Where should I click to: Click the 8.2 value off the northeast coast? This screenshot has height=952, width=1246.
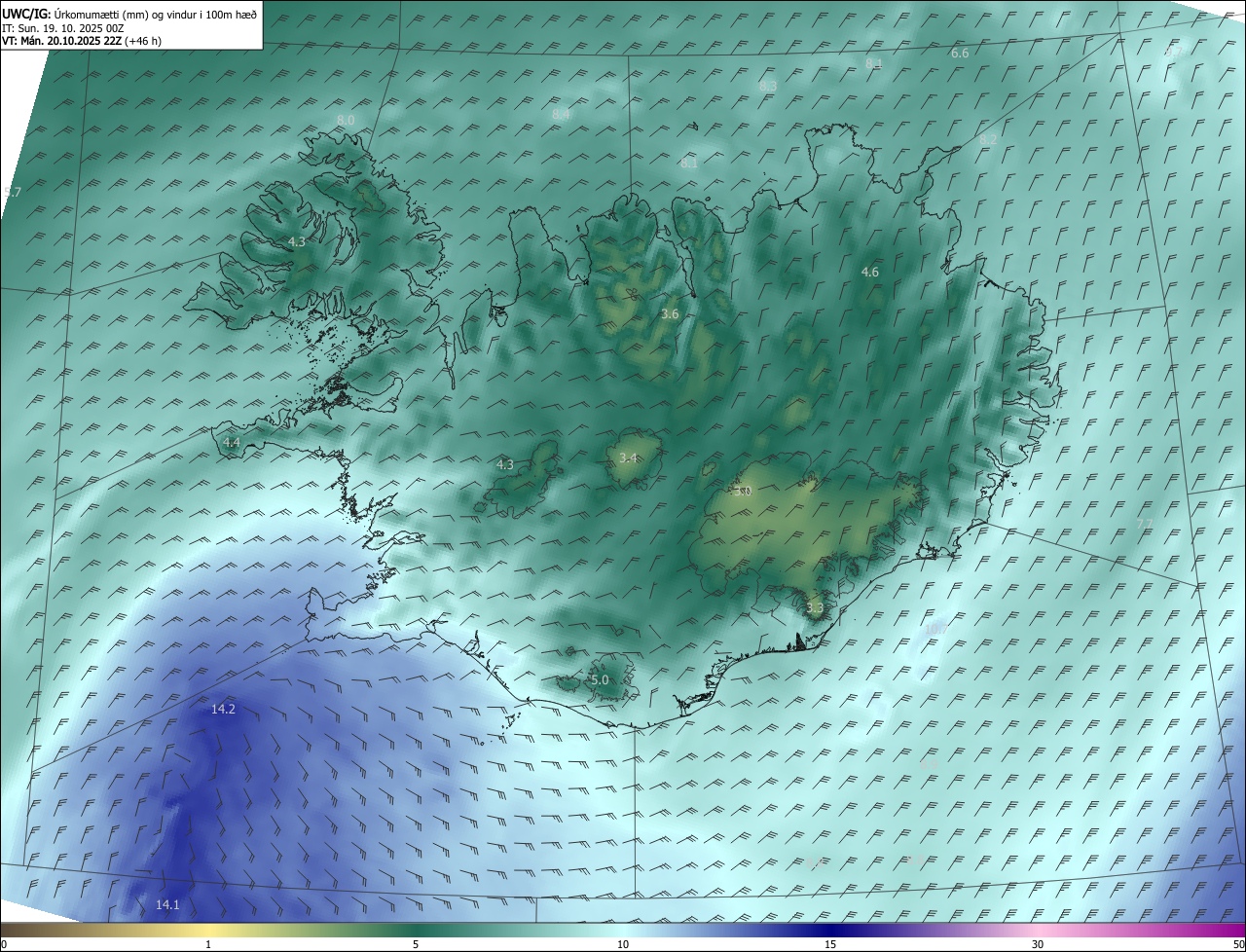pyautogui.click(x=988, y=140)
